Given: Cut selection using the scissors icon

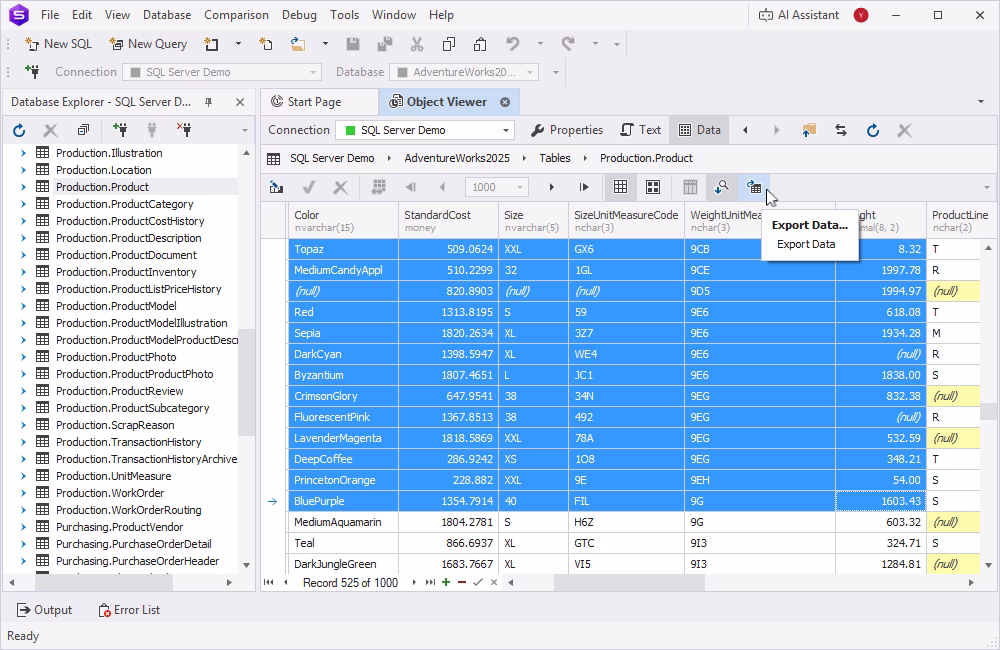Looking at the screenshot, I should [416, 44].
